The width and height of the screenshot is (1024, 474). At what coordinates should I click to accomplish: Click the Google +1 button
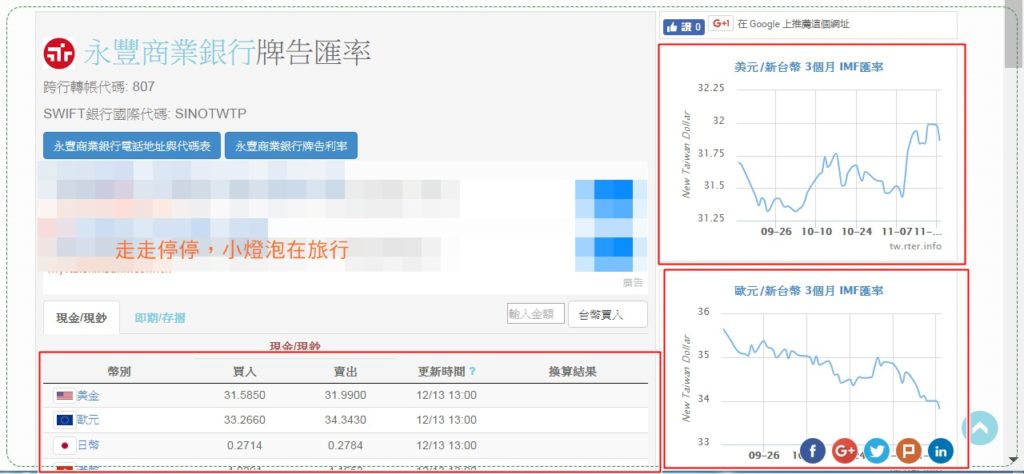coord(721,24)
